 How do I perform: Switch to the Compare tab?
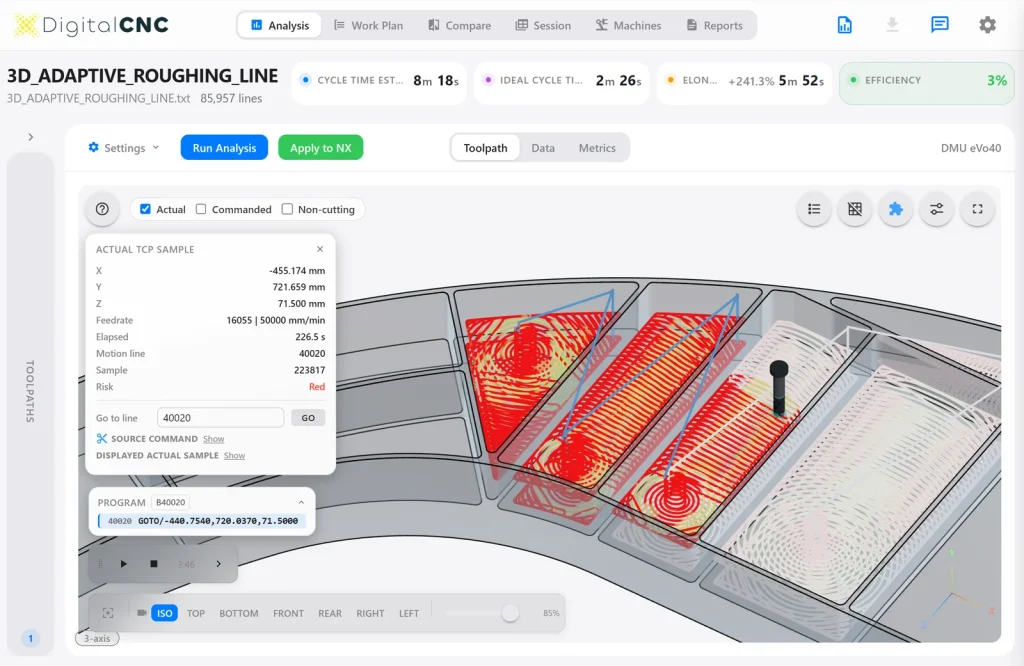[460, 25]
